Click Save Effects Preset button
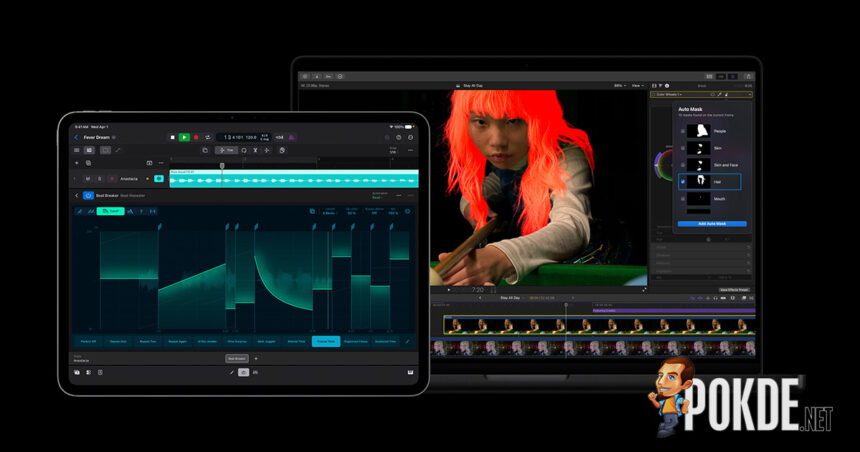860x452 pixels. [x=734, y=290]
